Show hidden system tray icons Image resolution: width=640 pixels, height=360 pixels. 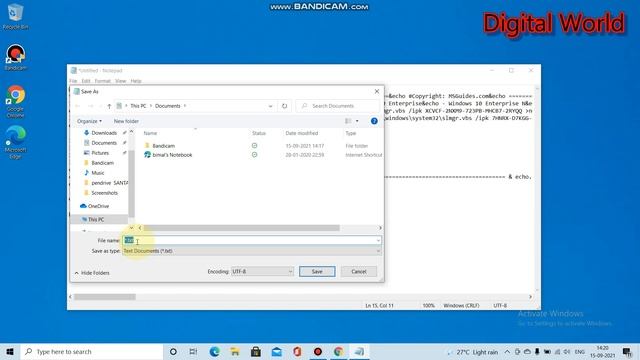point(507,352)
